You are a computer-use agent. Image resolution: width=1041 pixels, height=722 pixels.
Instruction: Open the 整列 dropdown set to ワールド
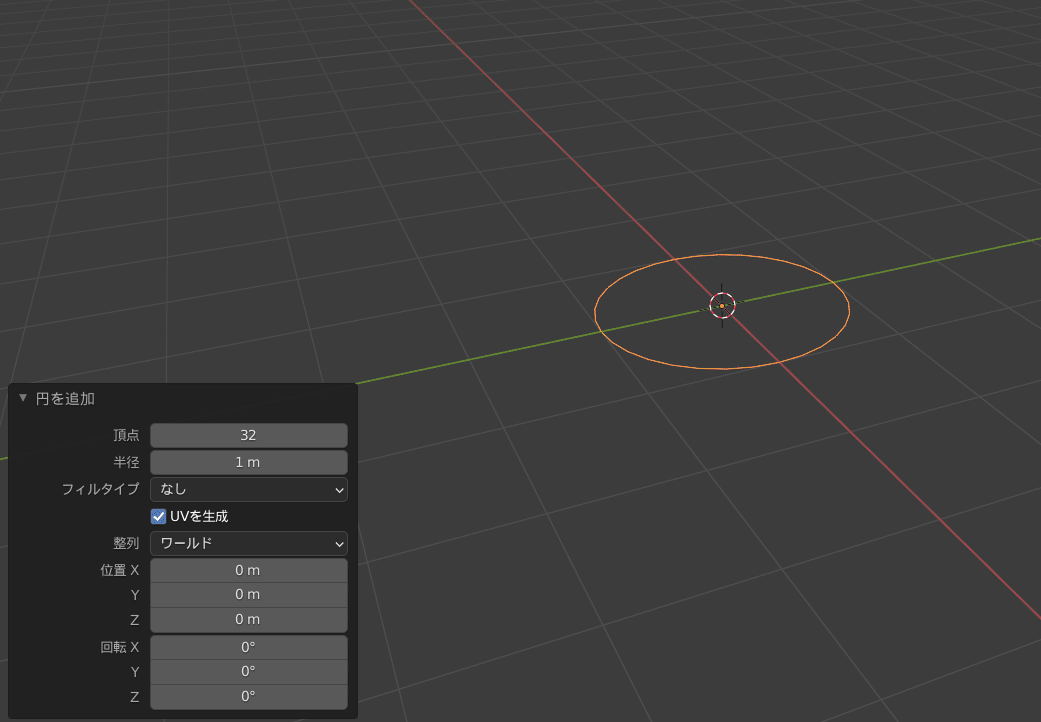249,543
